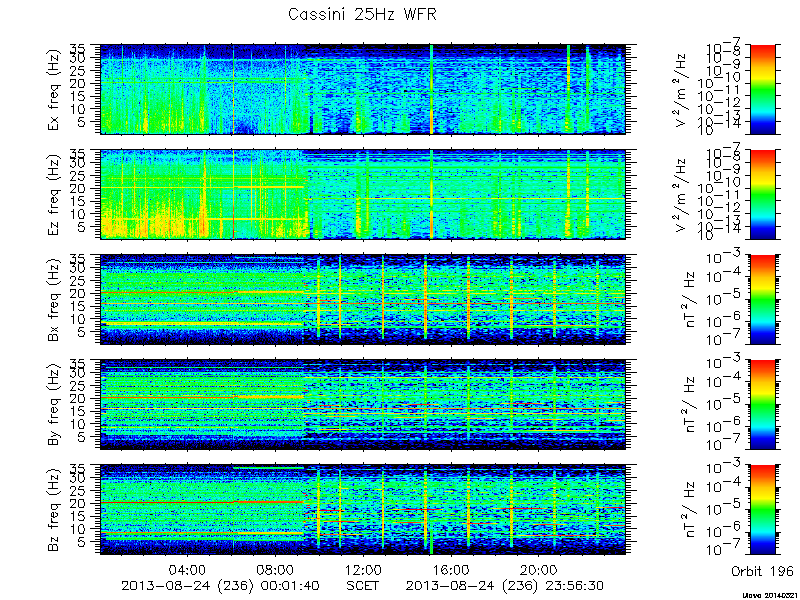Image resolution: width=800 pixels, height=600 pixels.
Task: Click the "Bx freq (Hz)" axis label
Action: 54,300
